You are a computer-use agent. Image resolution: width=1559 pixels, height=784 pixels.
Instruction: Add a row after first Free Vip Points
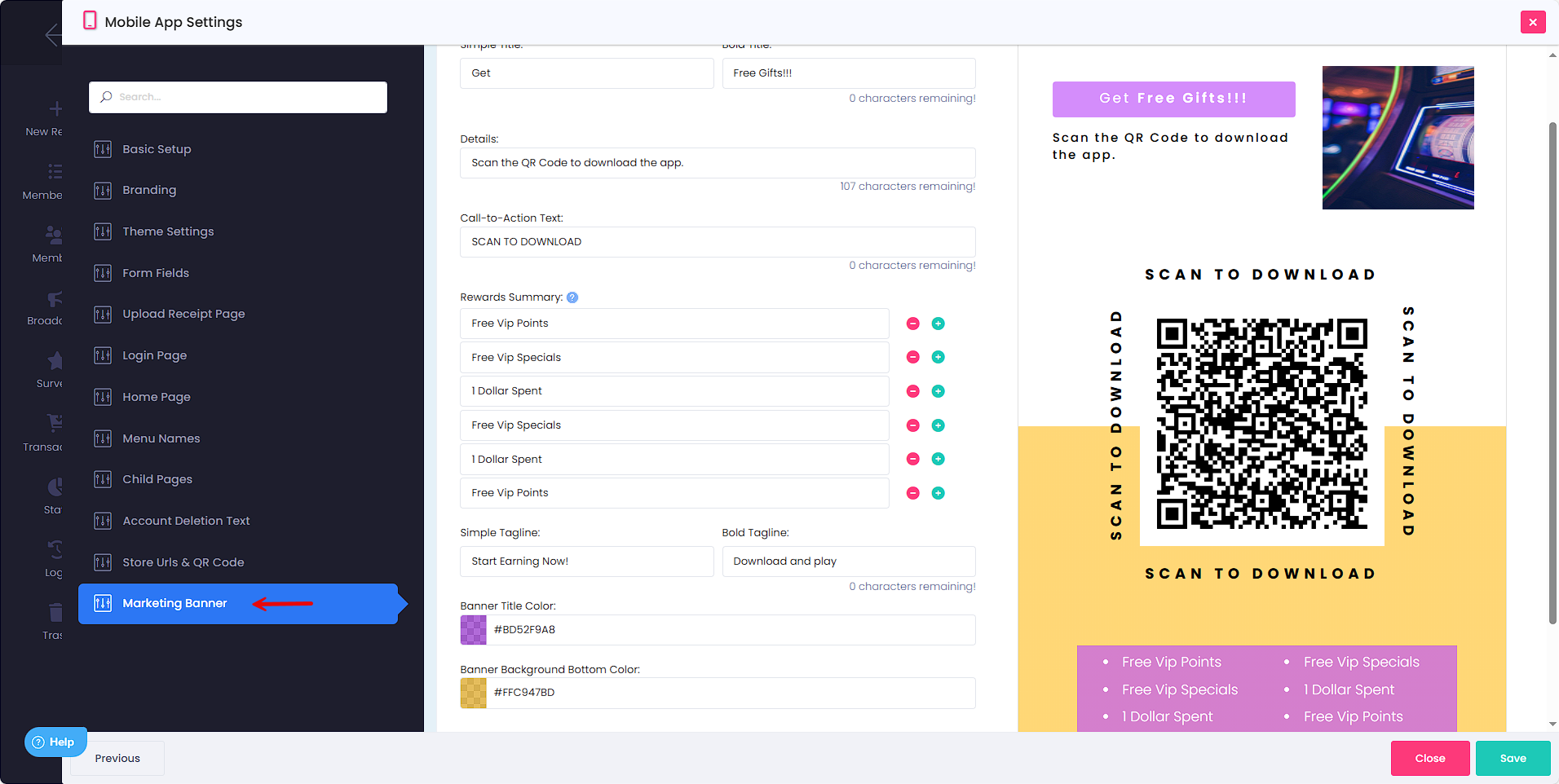(938, 324)
